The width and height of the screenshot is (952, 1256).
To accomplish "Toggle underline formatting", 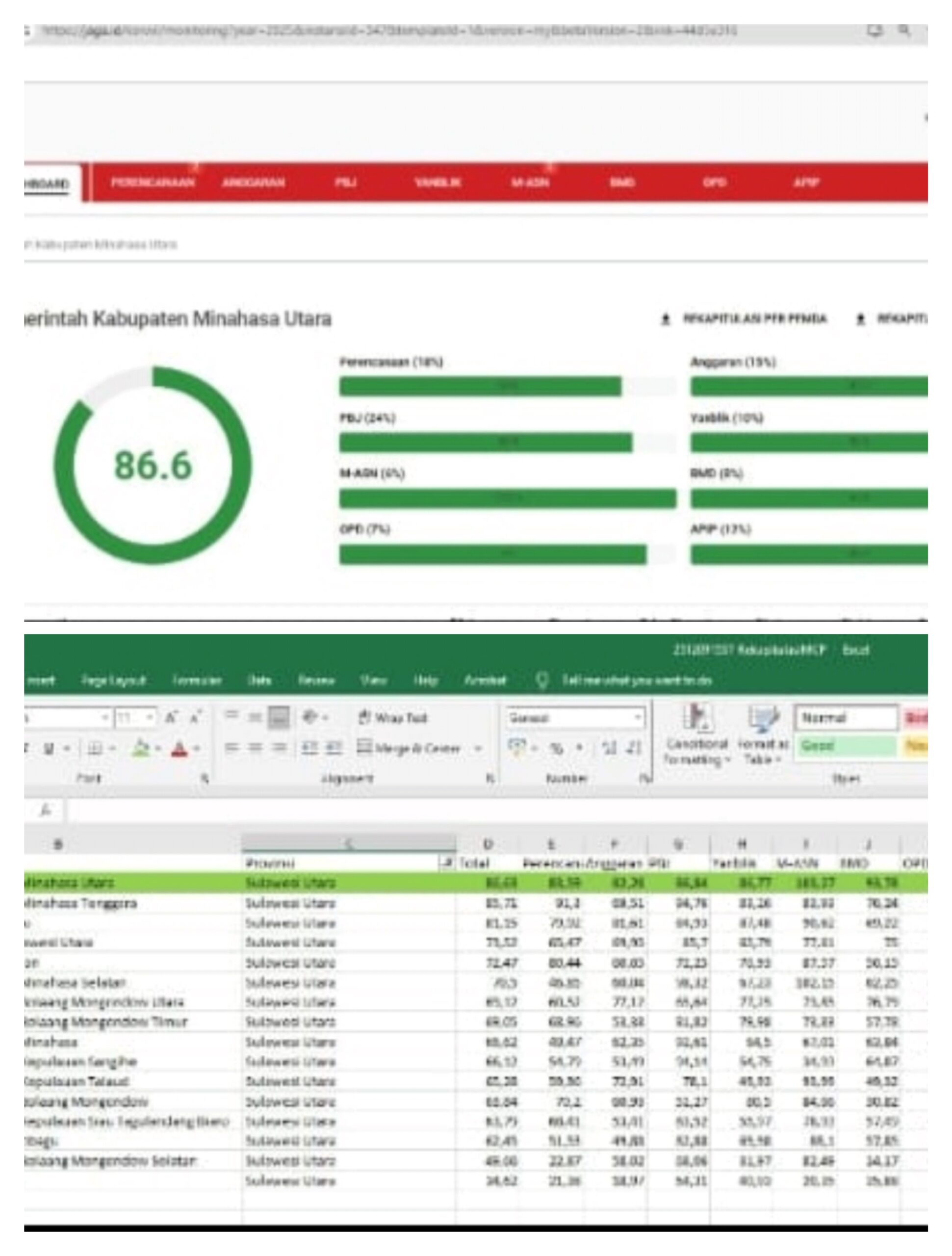I will pos(50,748).
